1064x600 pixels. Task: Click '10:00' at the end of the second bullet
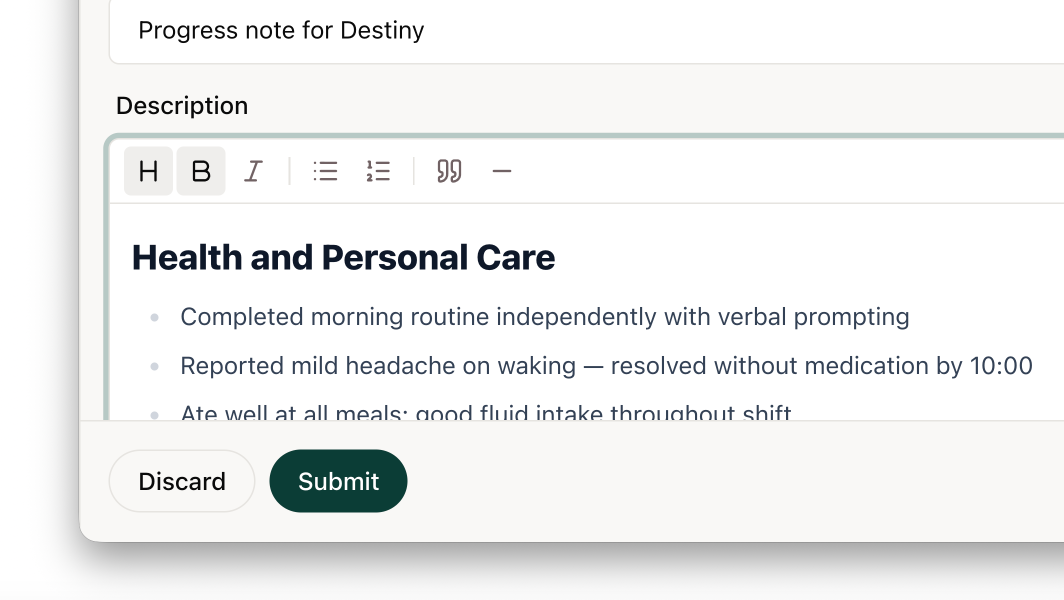click(x=1001, y=366)
